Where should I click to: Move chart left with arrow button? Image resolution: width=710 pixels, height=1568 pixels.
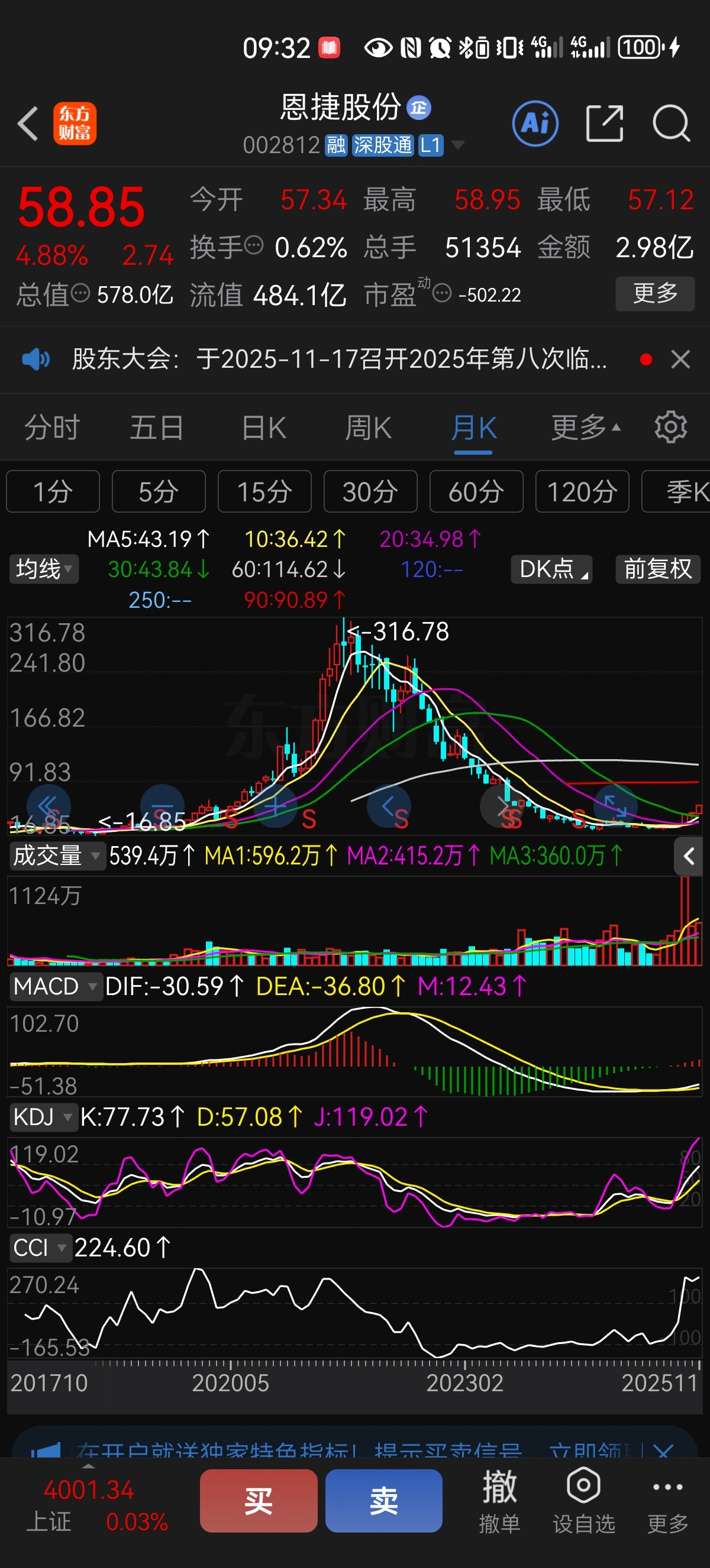click(x=389, y=806)
